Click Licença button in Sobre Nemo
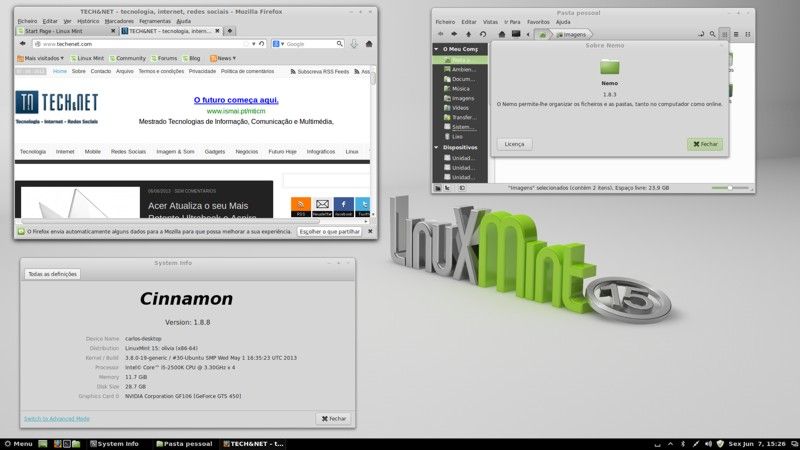 514,144
